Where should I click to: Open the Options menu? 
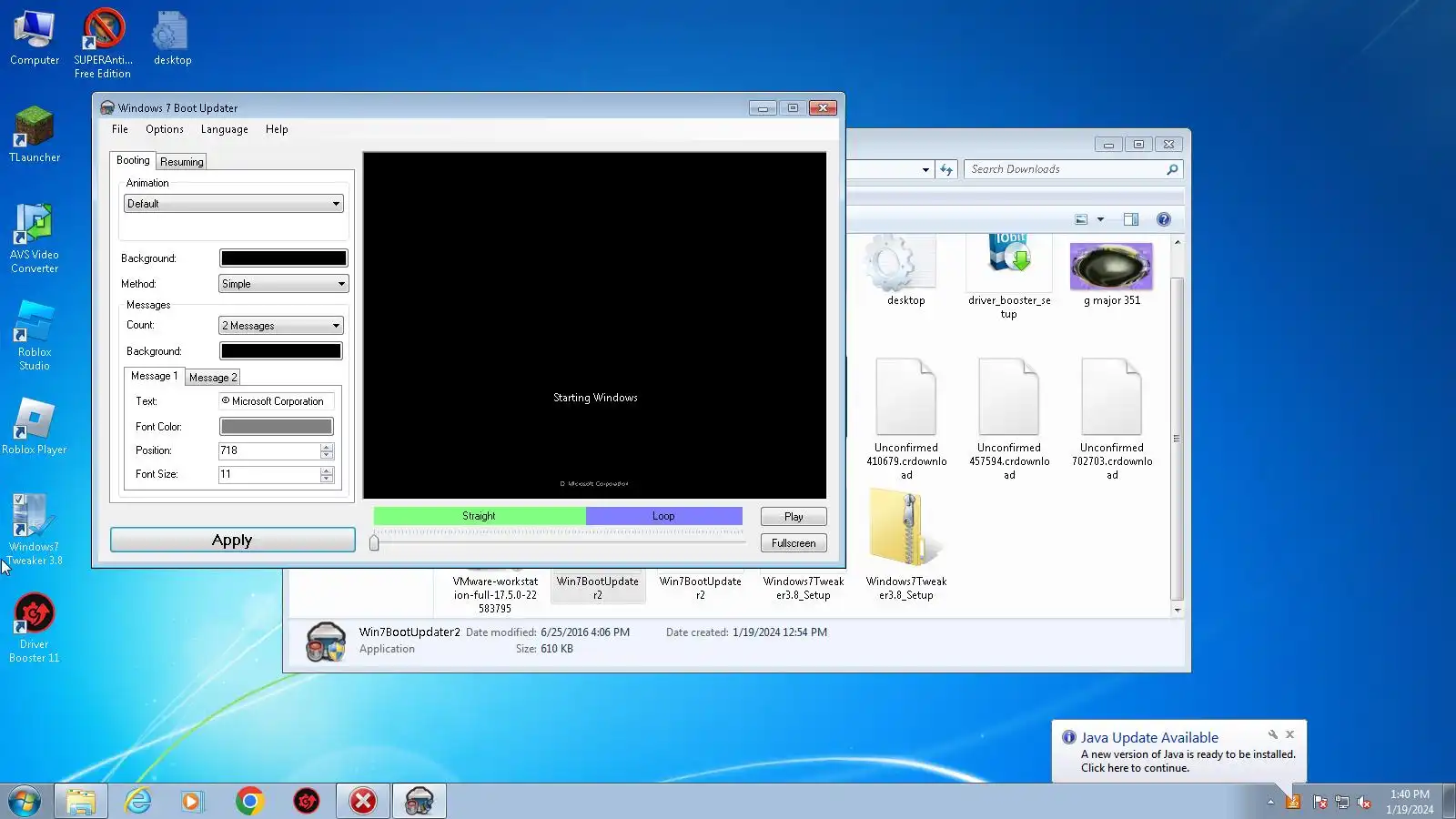pyautogui.click(x=165, y=129)
